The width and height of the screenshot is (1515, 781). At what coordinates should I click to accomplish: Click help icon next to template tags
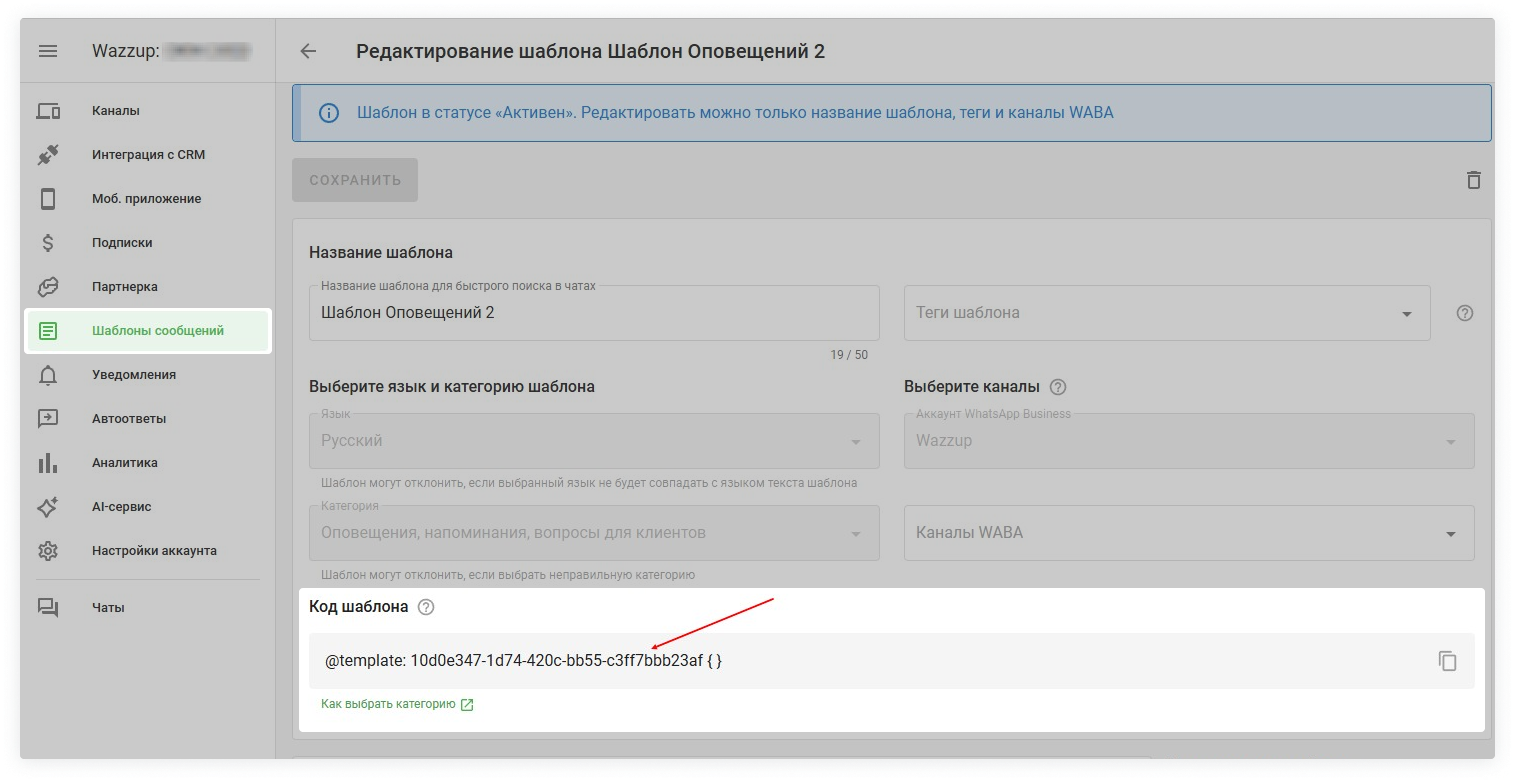tap(1465, 313)
